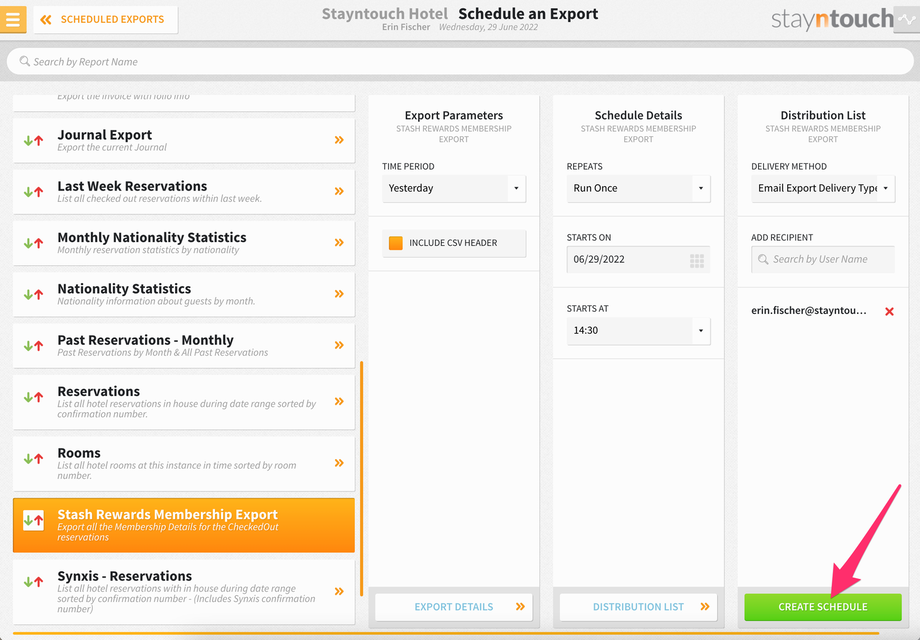This screenshot has width=920, height=640.
Task: Expand Past Reservations - Monthly chevron
Action: [x=339, y=345]
